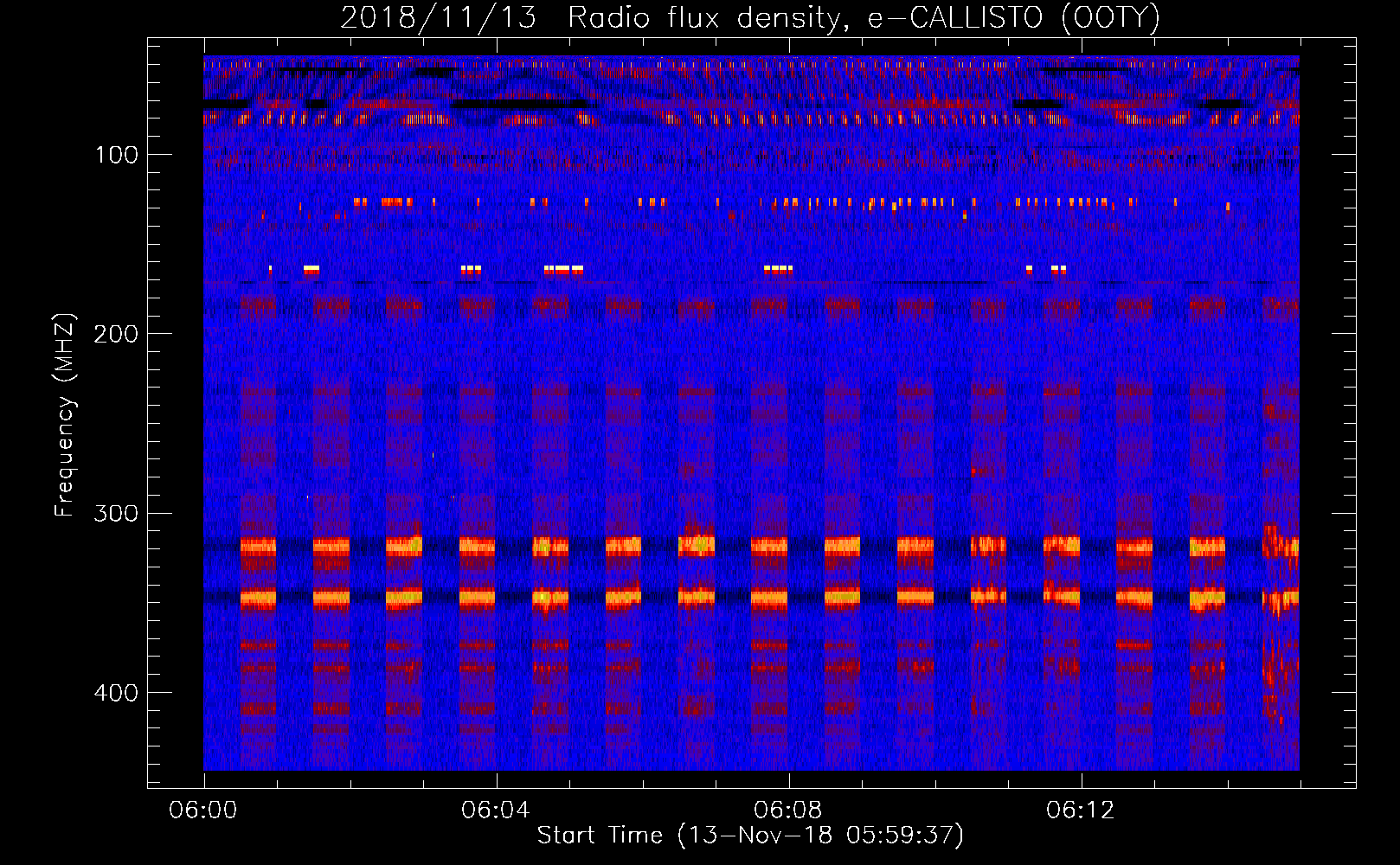Click the '400' frequency tick label
Screen dimensions: 1400x865
[115, 693]
